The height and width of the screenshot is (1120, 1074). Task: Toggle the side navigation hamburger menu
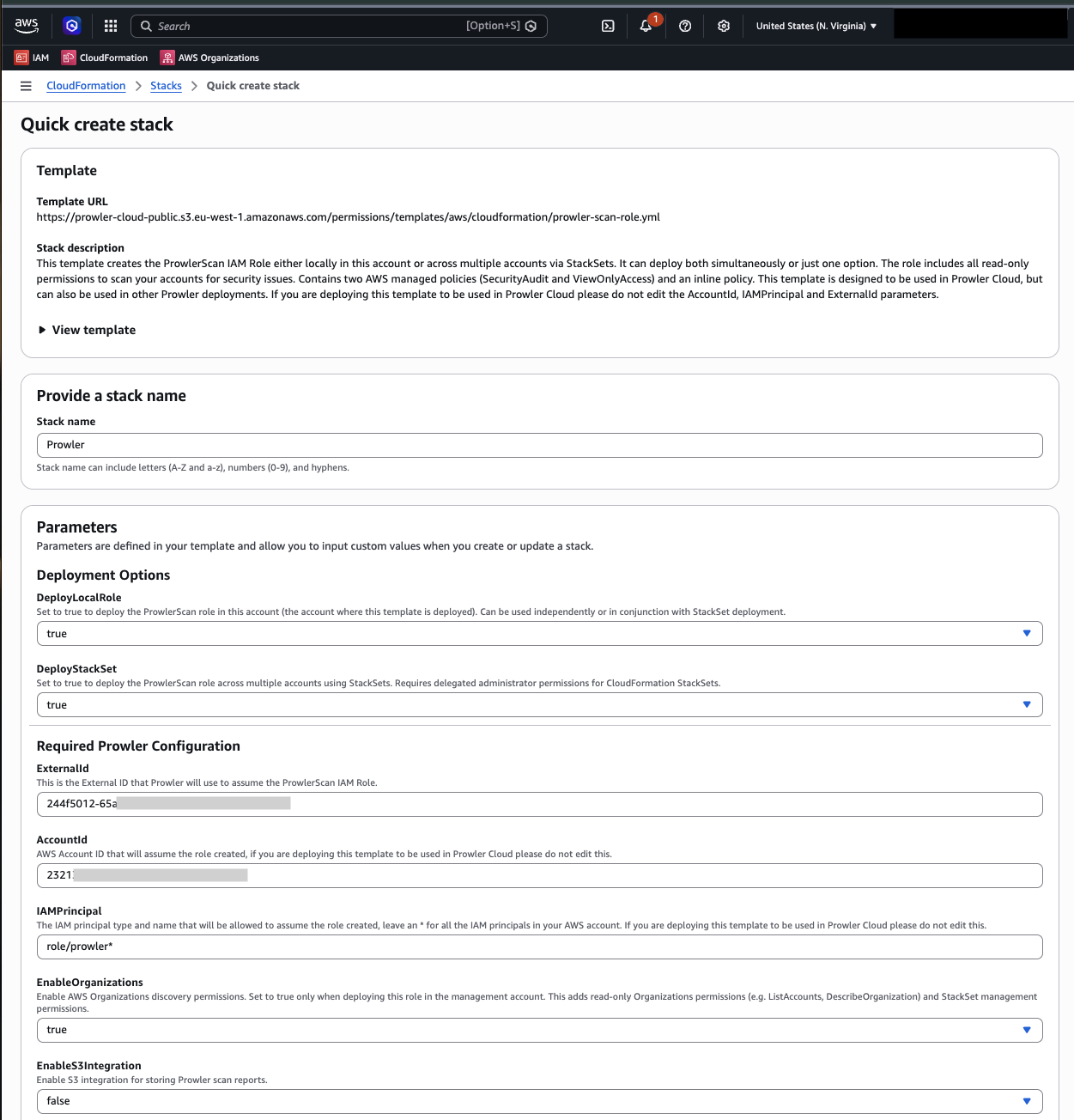point(26,86)
